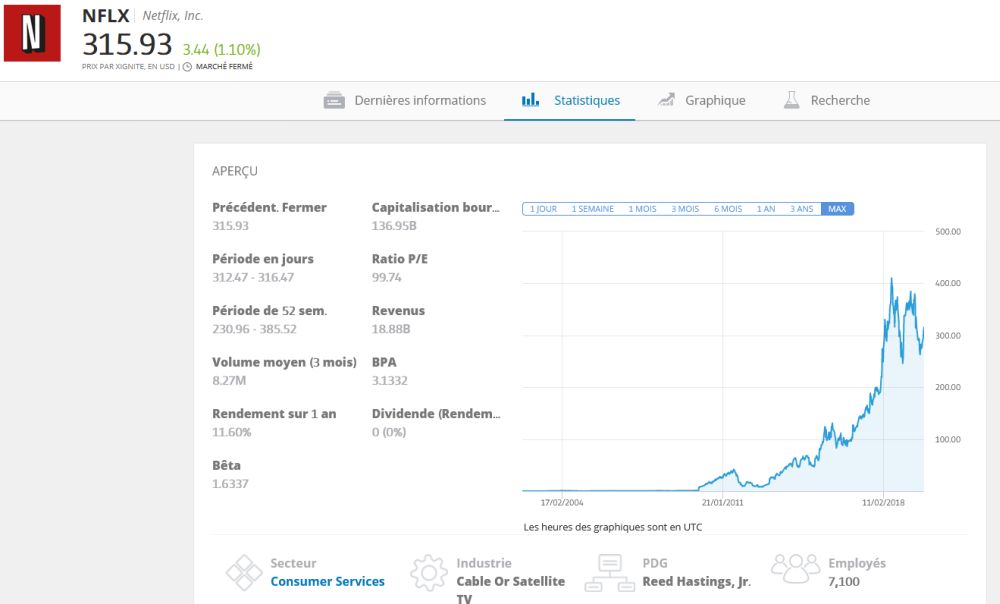Click the flask Recherche icon
1000x604 pixels.
tap(791, 100)
